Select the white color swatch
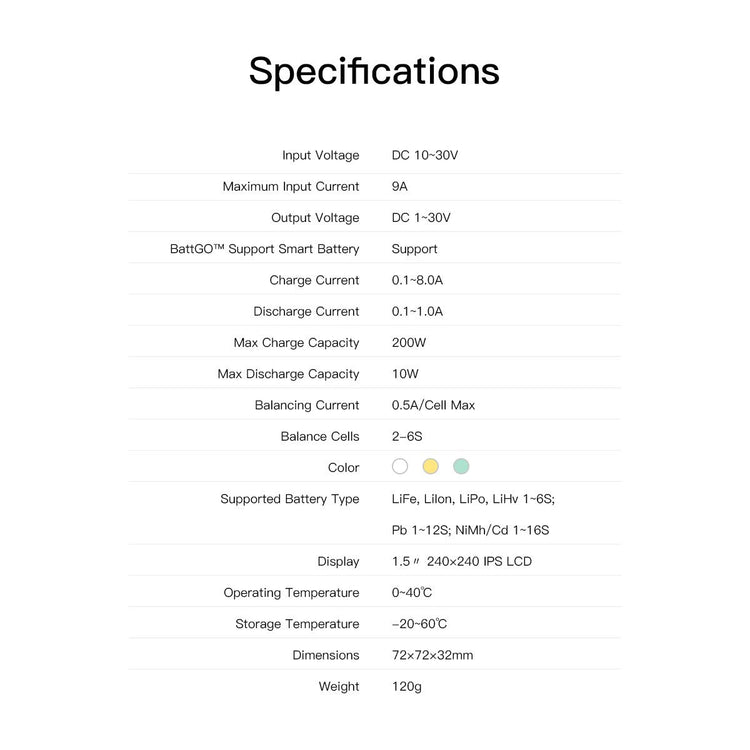750x750 pixels. tap(400, 466)
